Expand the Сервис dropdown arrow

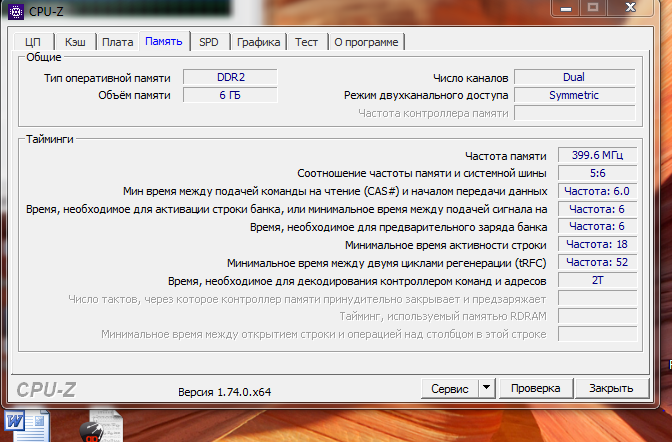pyautogui.click(x=486, y=388)
